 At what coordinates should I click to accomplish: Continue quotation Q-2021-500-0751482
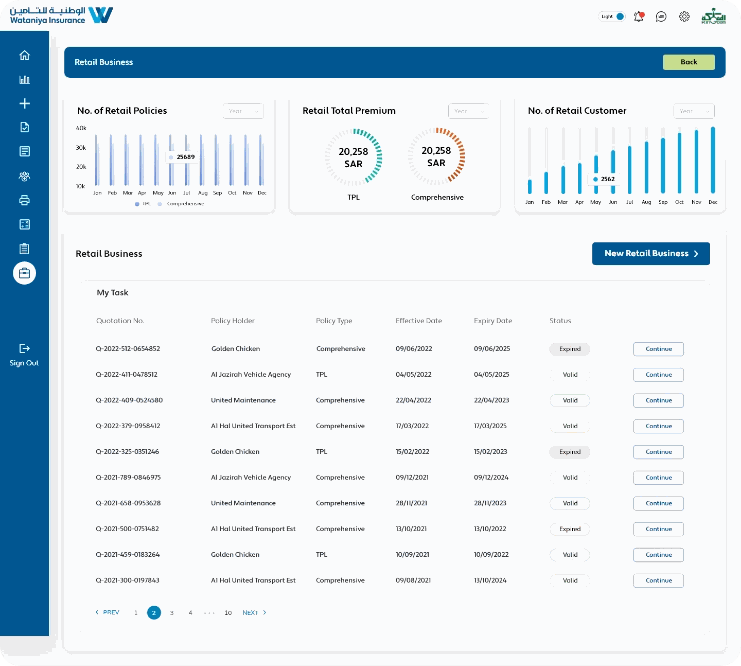658,529
